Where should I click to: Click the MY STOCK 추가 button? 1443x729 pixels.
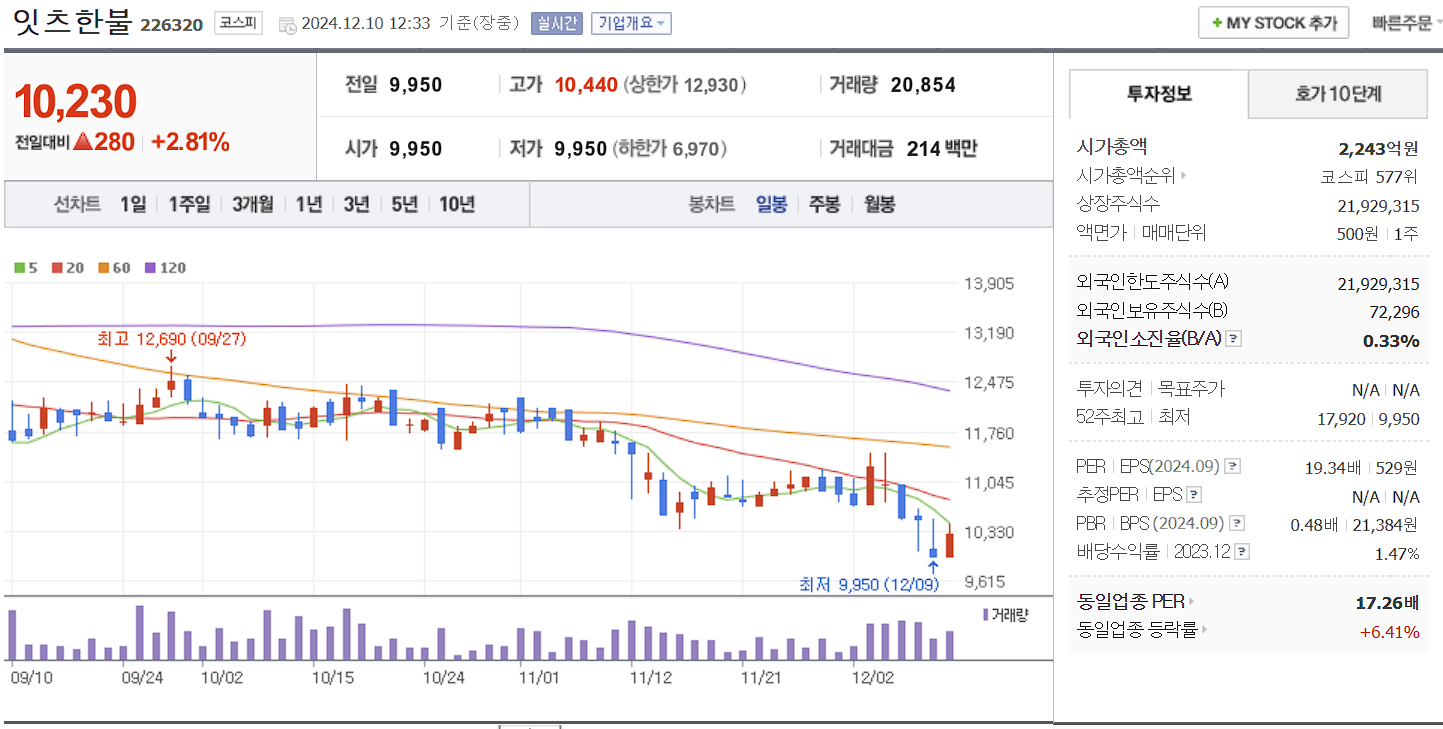pos(1273,22)
